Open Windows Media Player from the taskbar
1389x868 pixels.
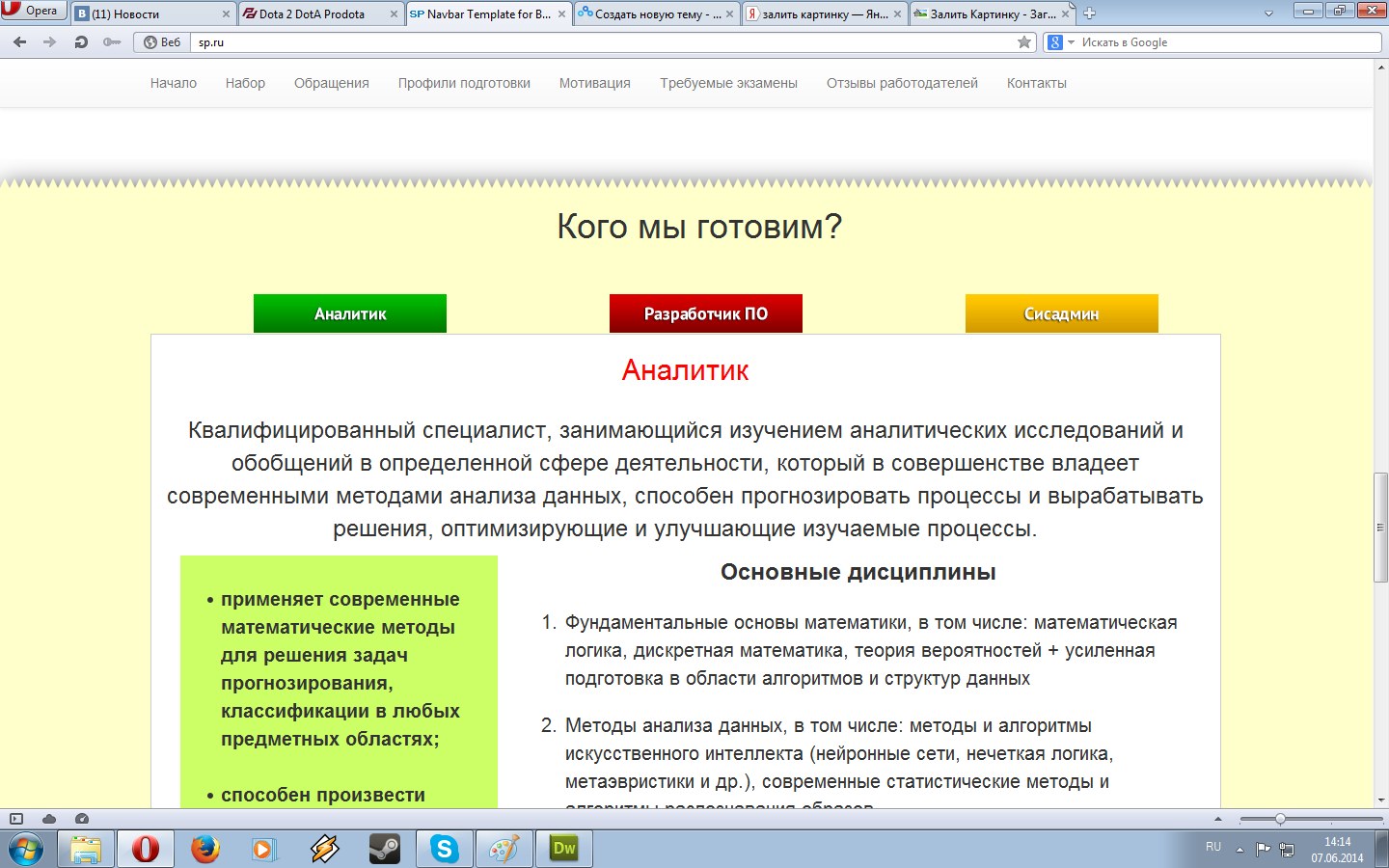263,849
